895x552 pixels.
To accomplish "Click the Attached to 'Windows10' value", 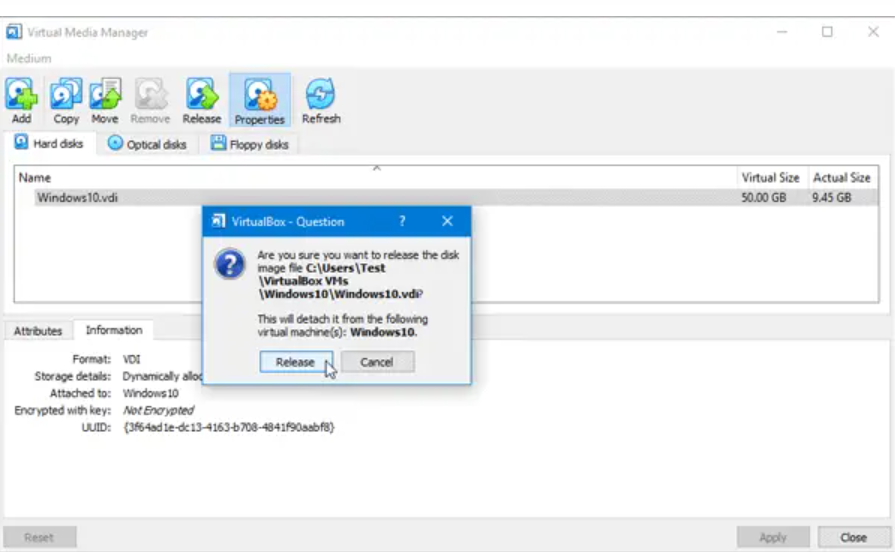I will (x=151, y=393).
